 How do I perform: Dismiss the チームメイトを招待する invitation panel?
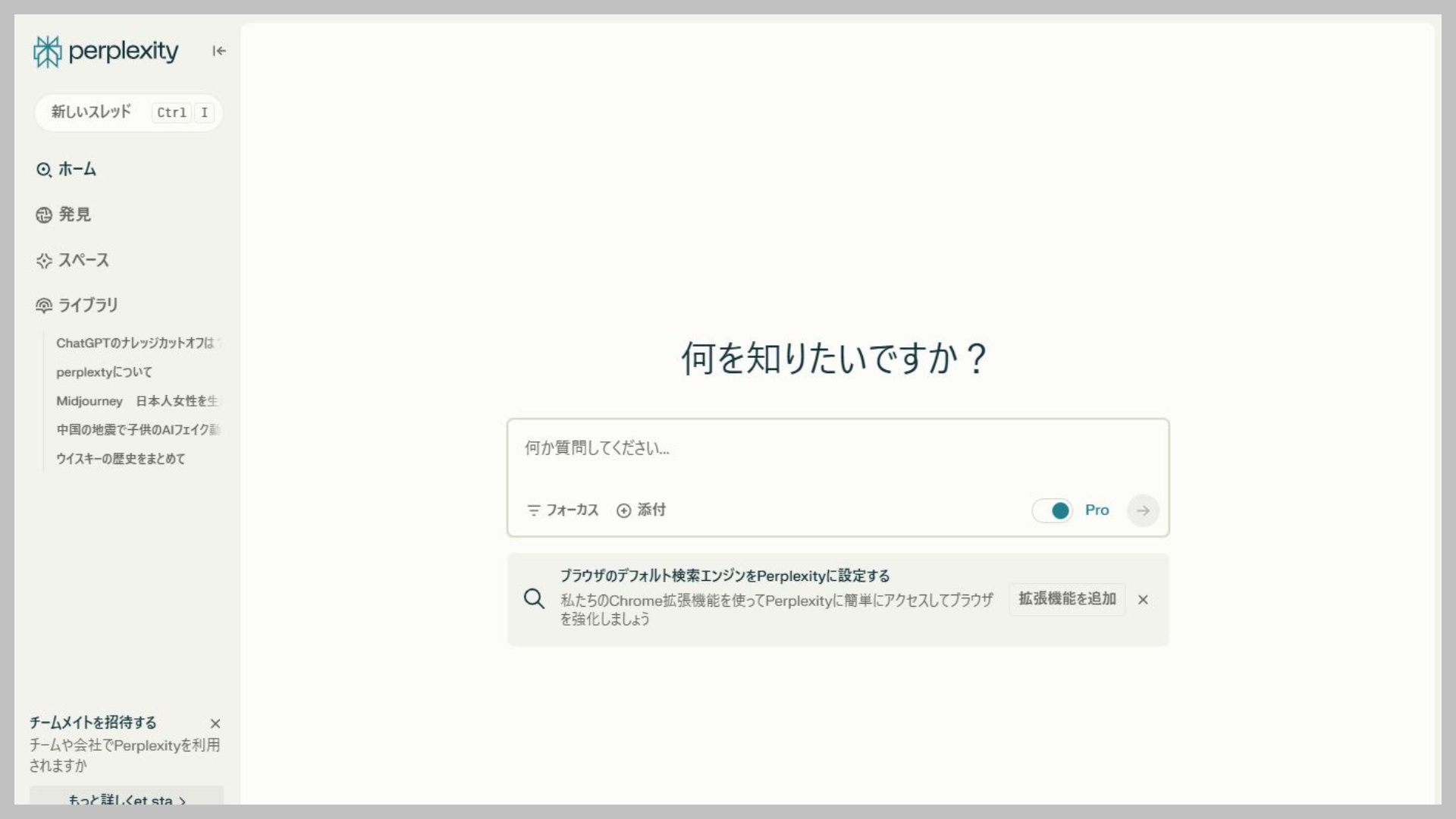point(215,724)
